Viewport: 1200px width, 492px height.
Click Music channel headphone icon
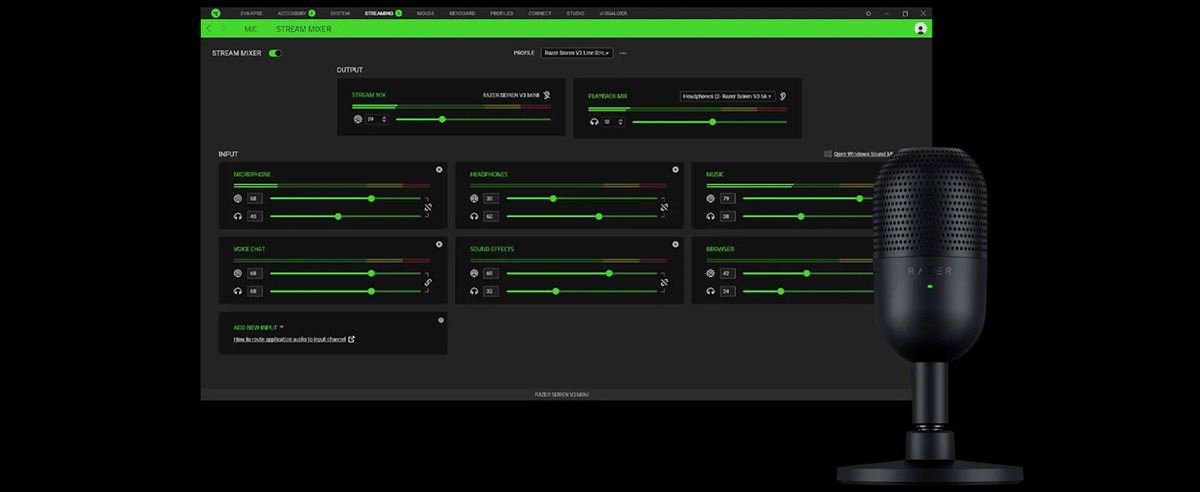pos(710,216)
